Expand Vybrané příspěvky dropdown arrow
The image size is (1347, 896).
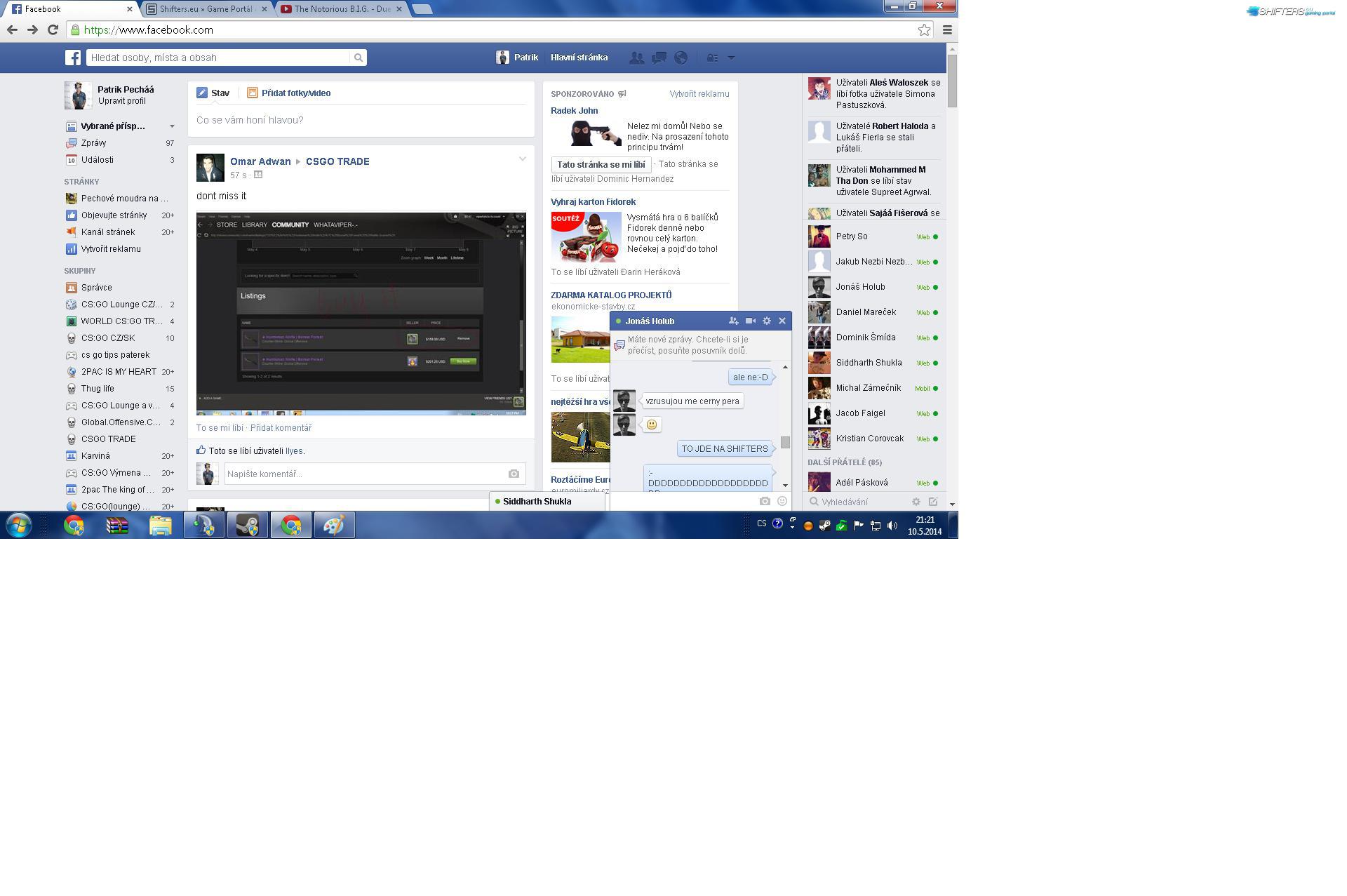172,126
